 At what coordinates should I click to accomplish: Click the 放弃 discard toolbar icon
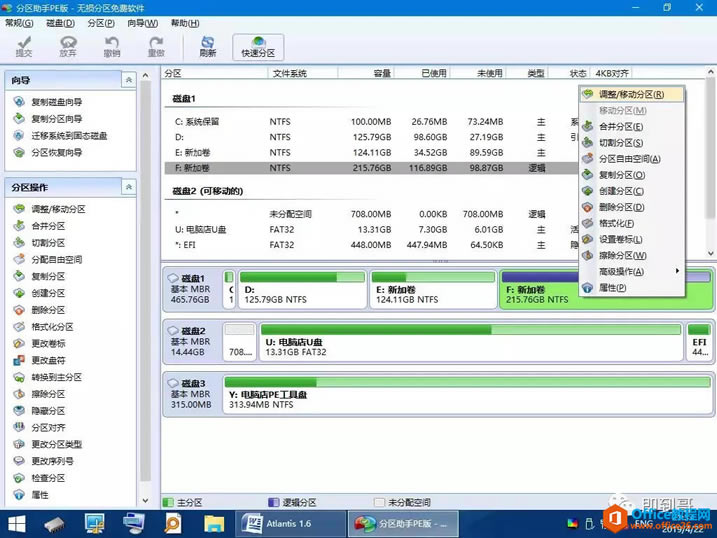click(68, 47)
